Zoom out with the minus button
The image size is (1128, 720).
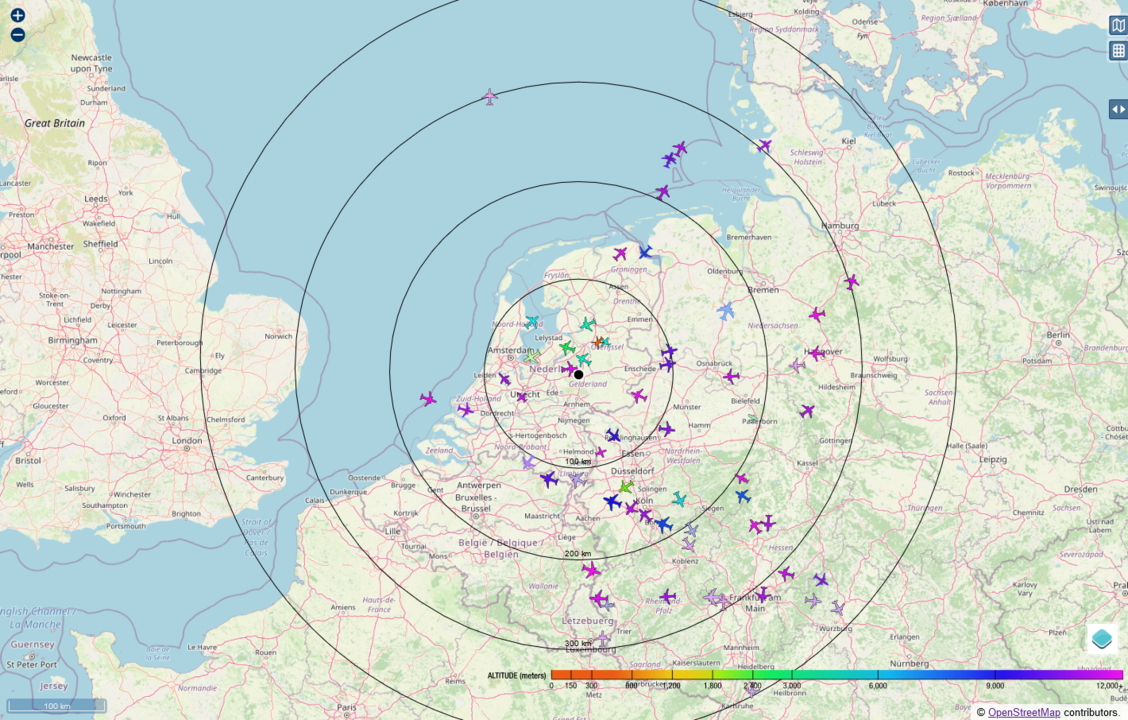point(17,35)
